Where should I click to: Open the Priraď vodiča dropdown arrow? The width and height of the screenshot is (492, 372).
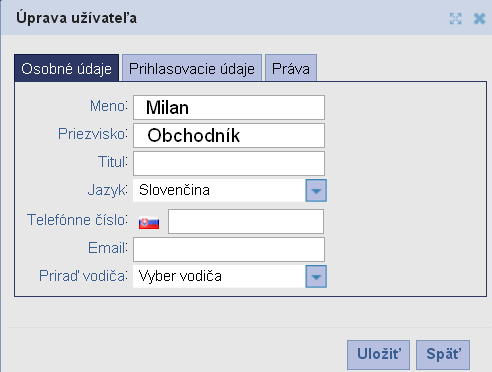pyautogui.click(x=316, y=276)
